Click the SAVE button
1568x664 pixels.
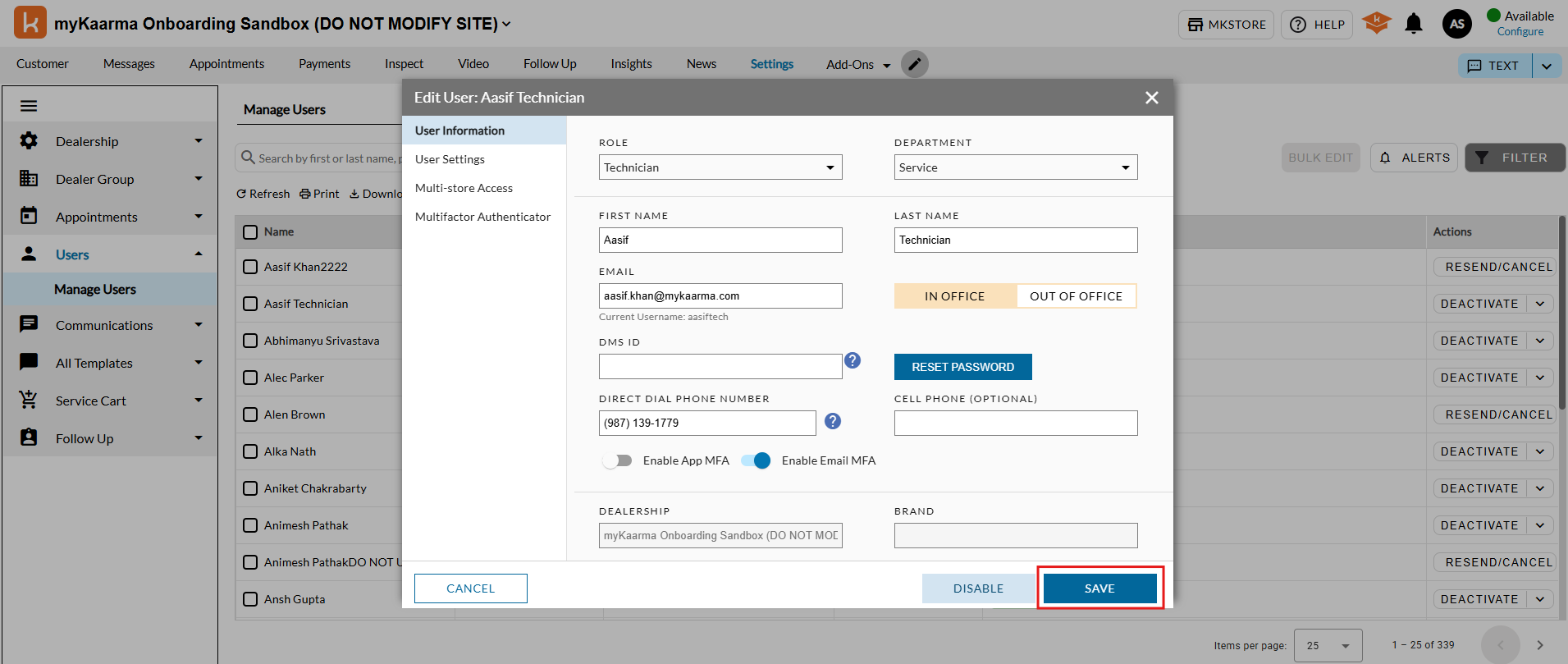point(1099,588)
